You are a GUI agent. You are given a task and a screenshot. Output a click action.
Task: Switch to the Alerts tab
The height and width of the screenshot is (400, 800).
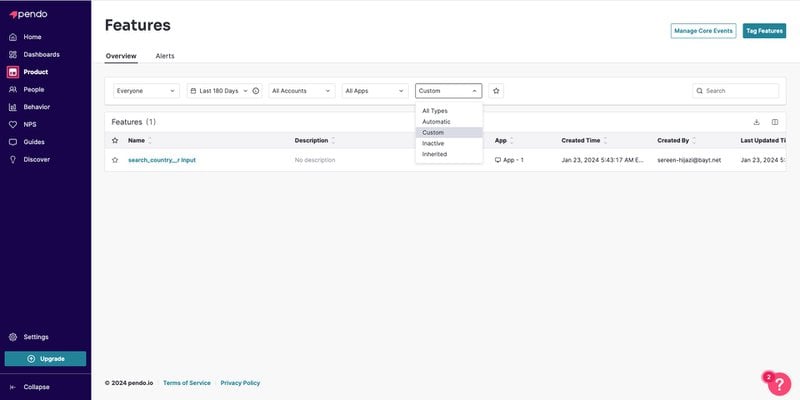[x=165, y=56]
